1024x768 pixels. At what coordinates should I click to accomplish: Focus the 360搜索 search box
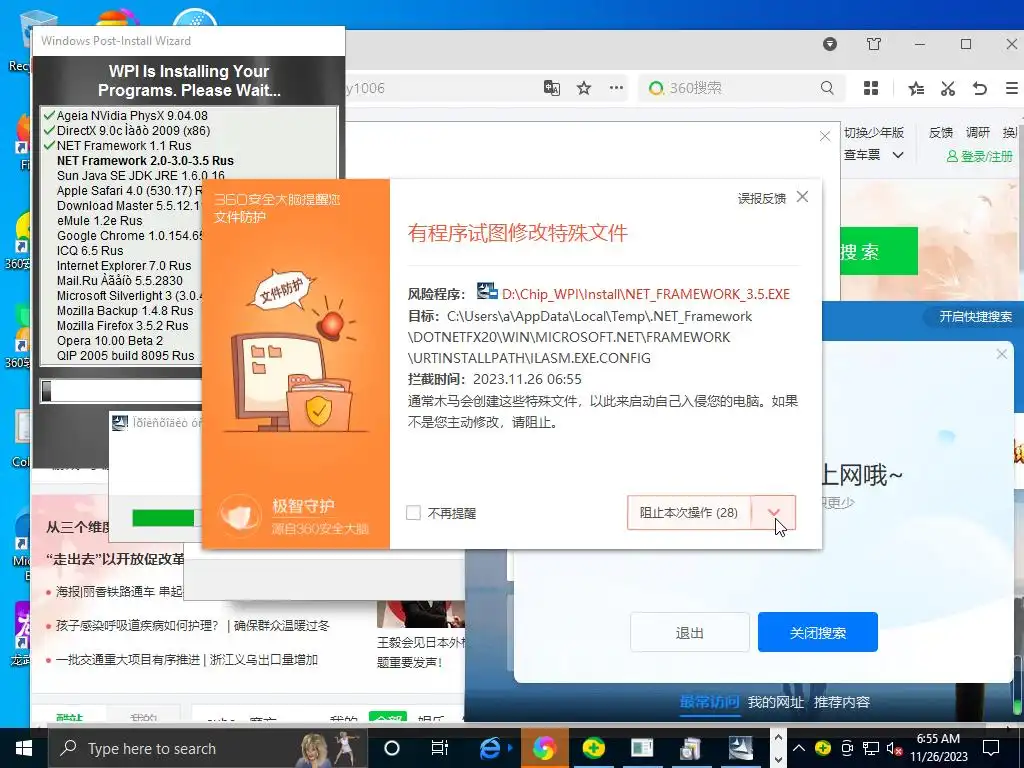741,88
